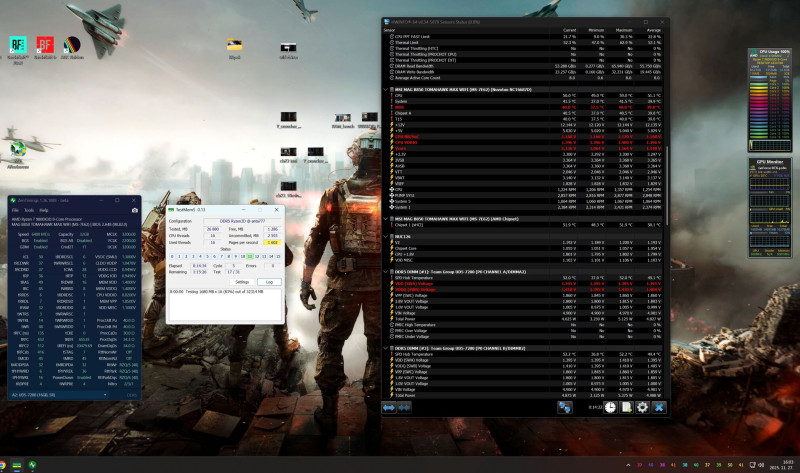Click Speed value in ZenTimings
This screenshot has height=473, width=800.
point(40,234)
